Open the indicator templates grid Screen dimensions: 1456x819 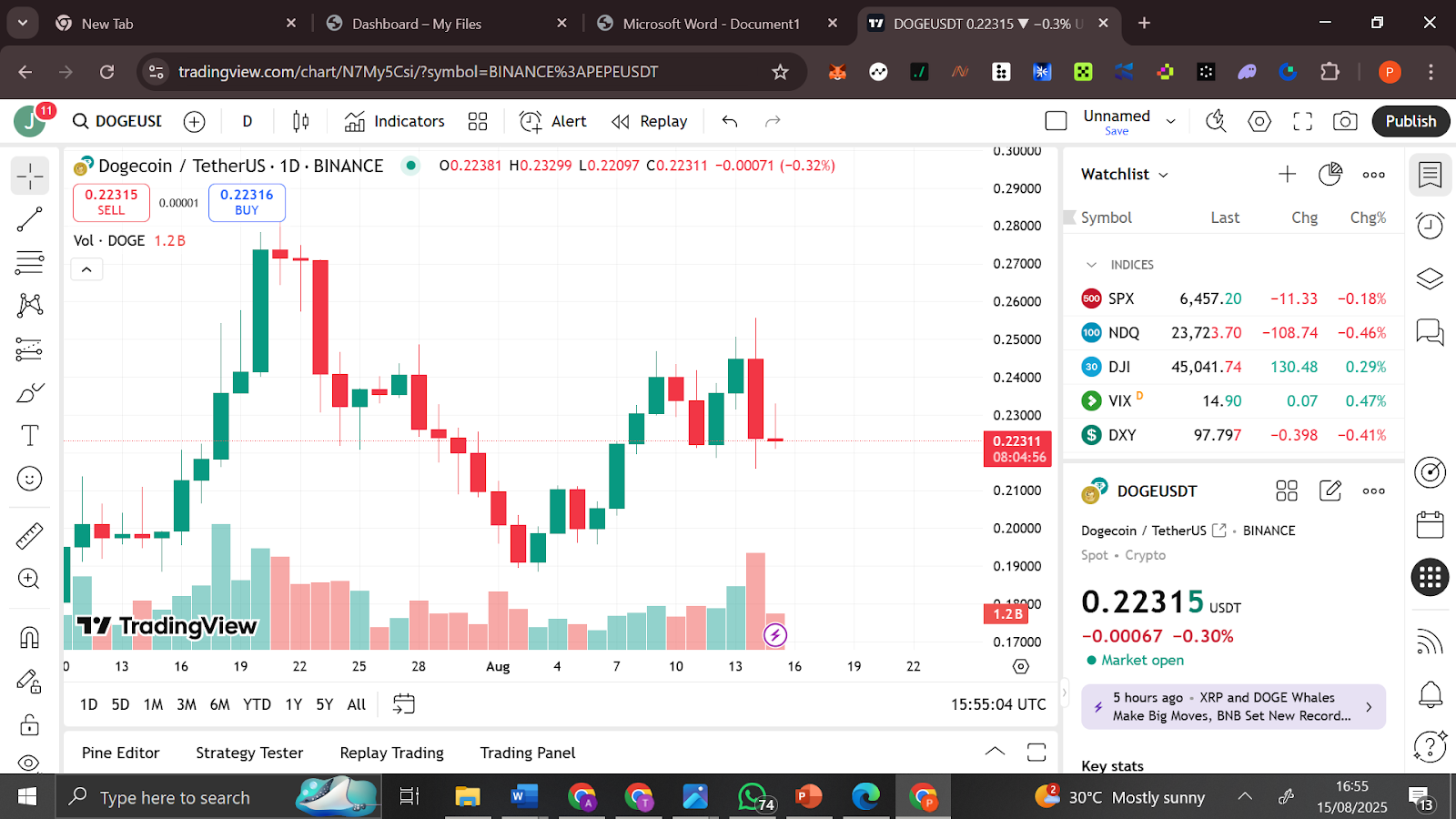click(x=478, y=121)
